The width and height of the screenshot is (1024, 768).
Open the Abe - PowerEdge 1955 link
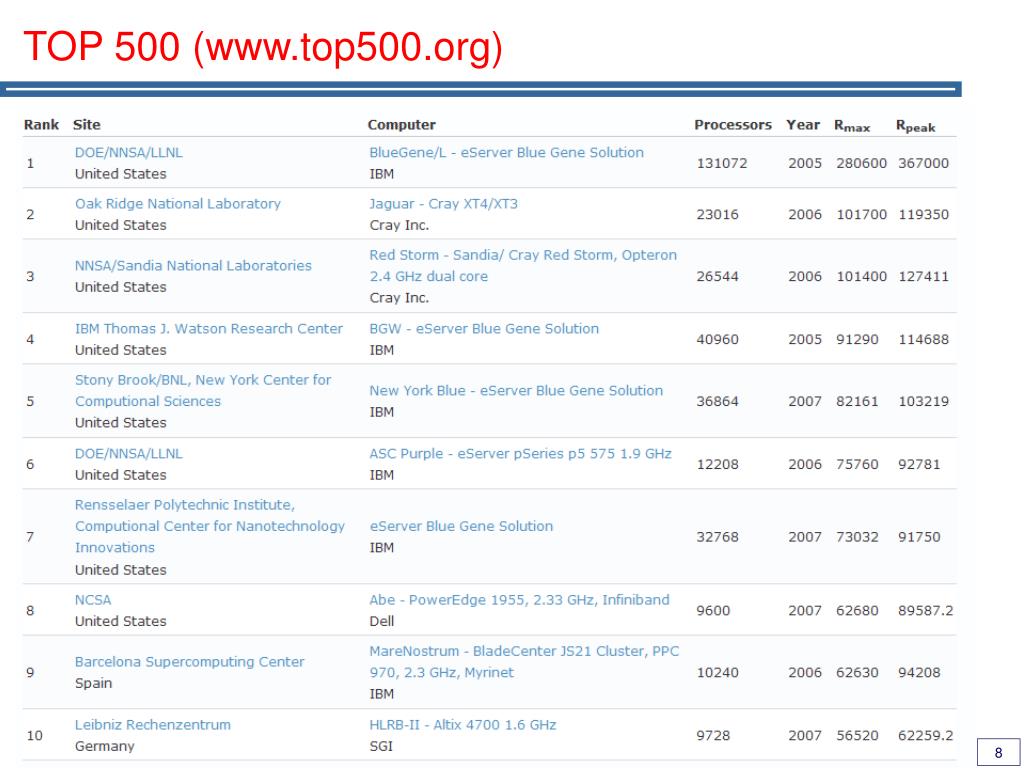519,600
